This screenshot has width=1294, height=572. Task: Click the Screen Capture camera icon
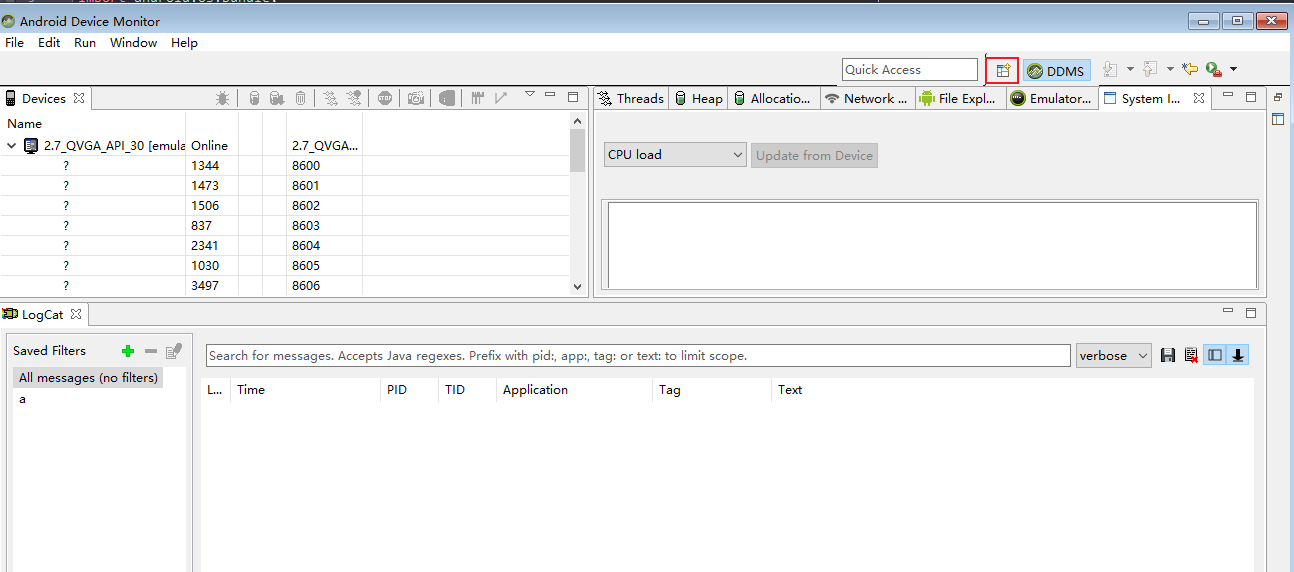point(416,98)
